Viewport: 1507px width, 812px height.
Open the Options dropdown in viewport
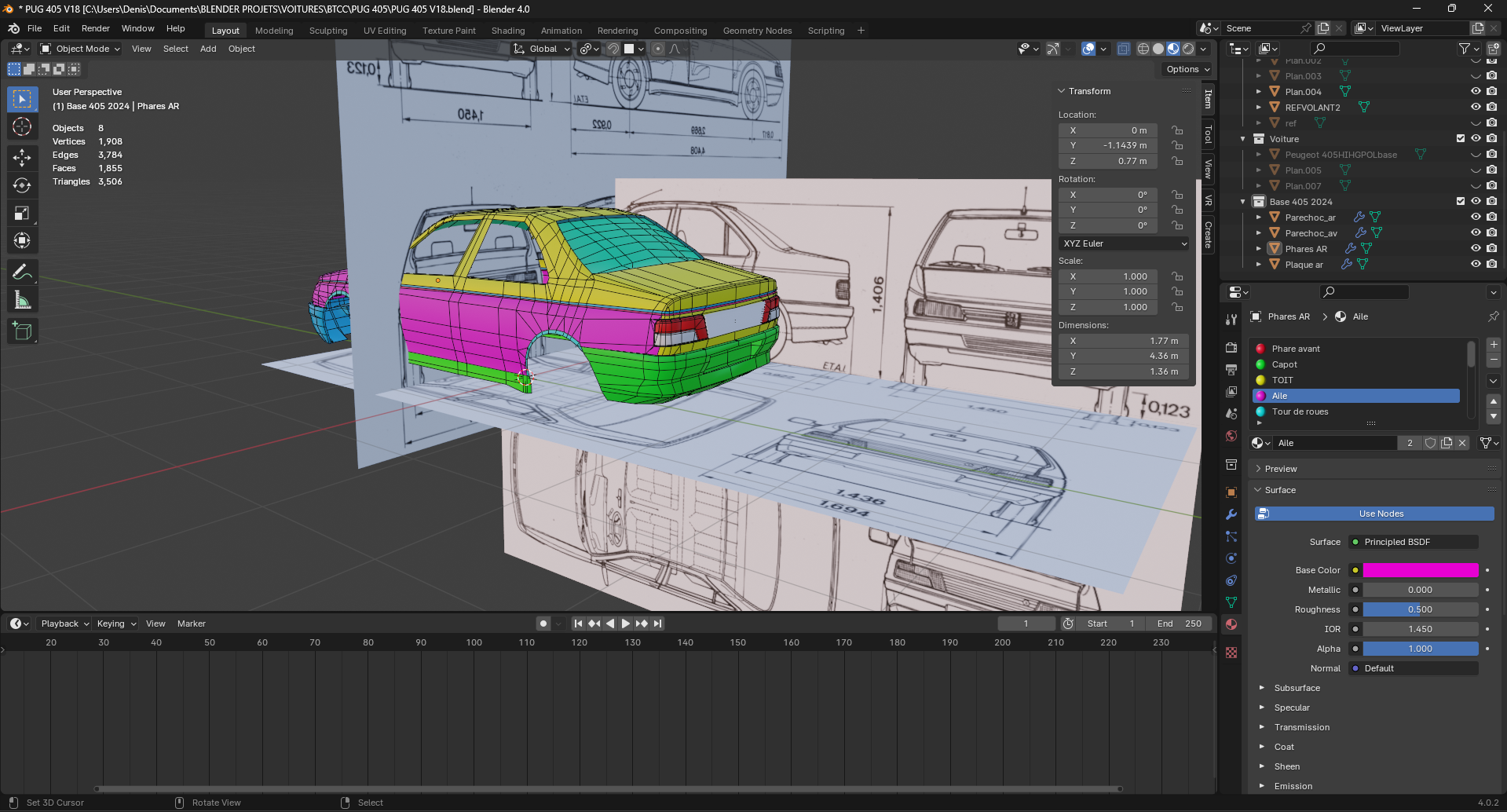[1187, 69]
